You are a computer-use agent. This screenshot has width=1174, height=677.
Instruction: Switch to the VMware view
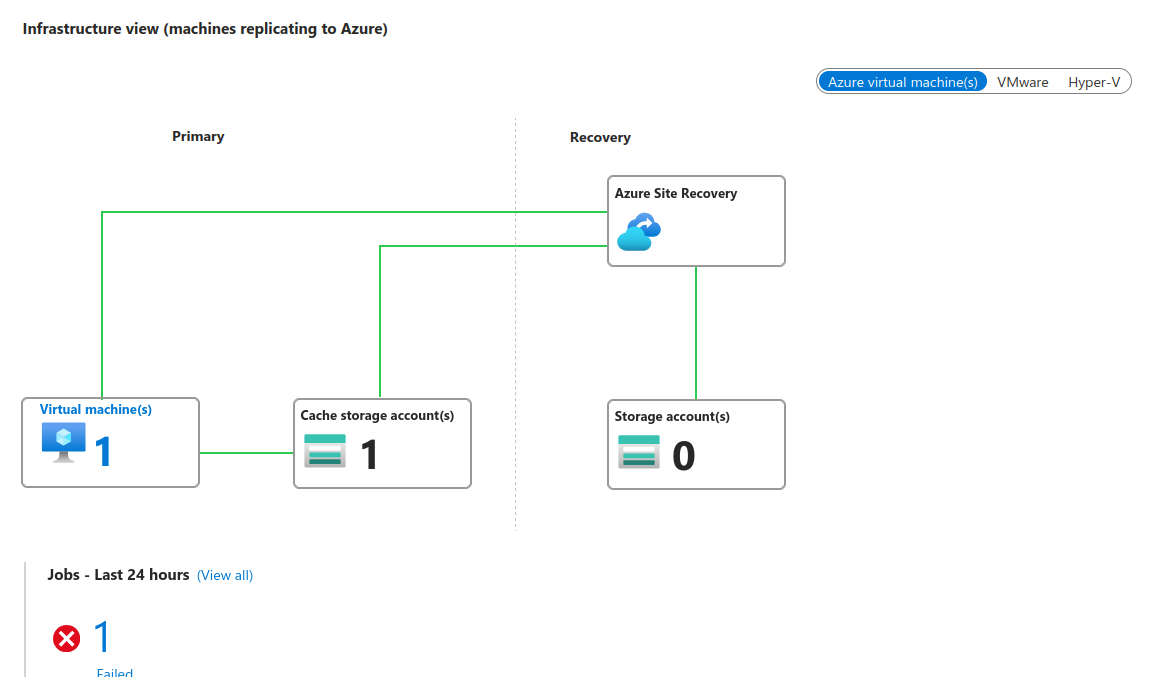(x=1022, y=82)
